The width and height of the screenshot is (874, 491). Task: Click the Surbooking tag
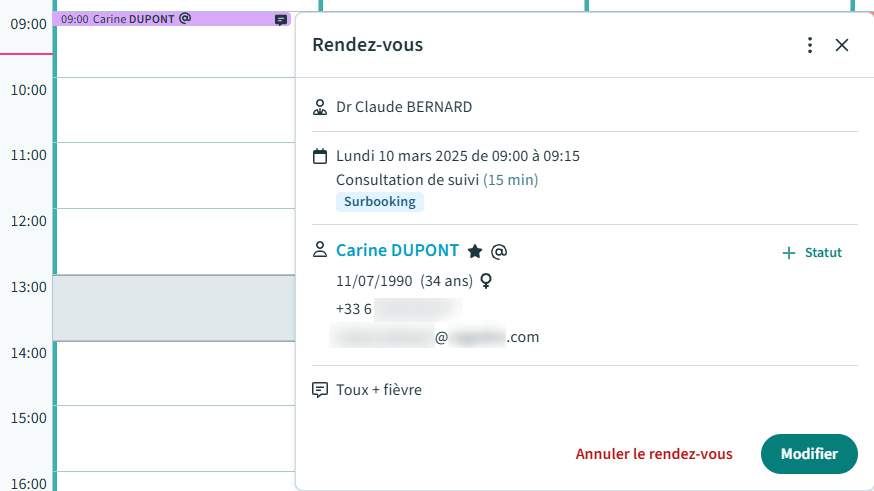click(380, 202)
